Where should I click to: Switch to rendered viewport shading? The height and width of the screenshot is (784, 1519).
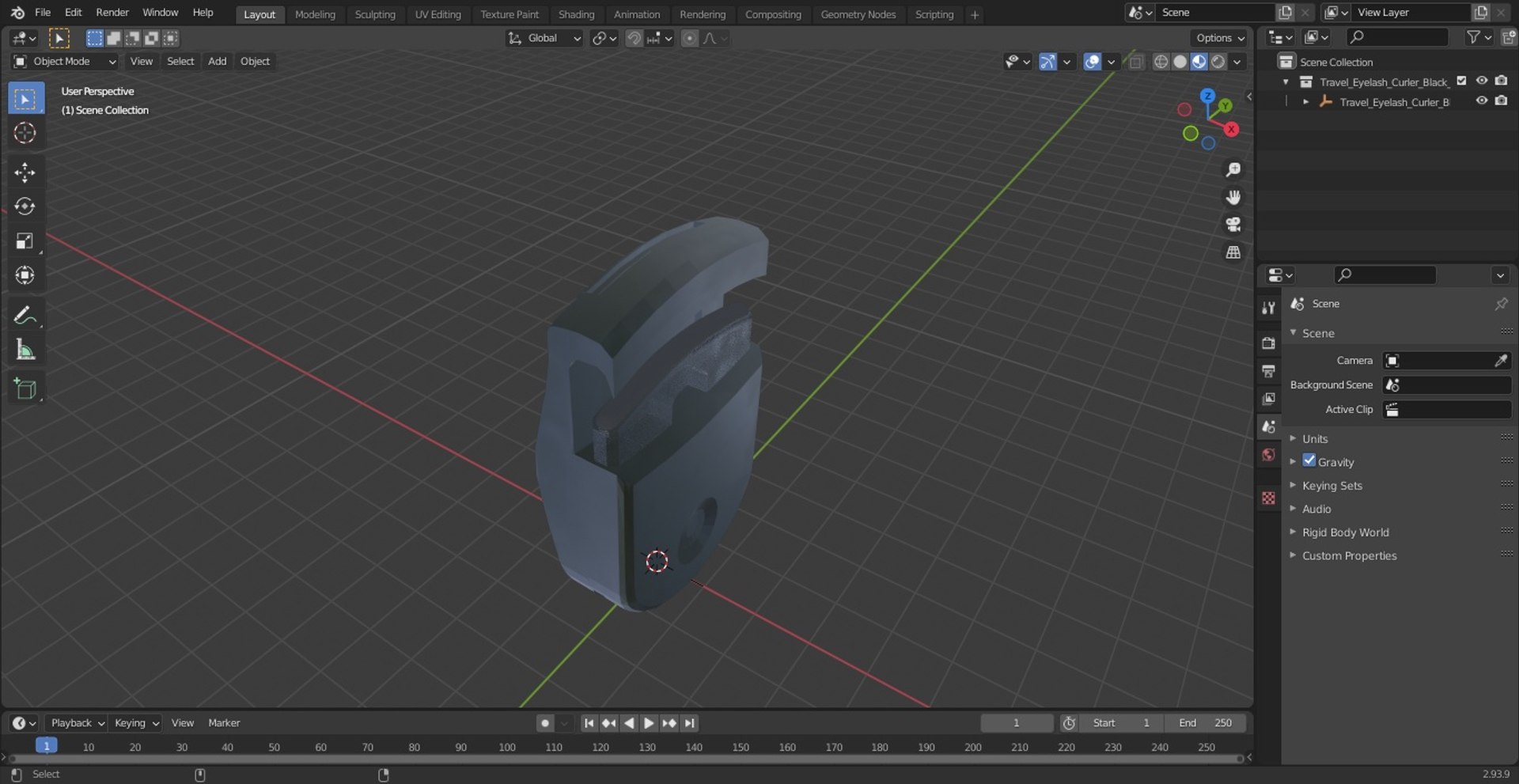coord(1218,62)
